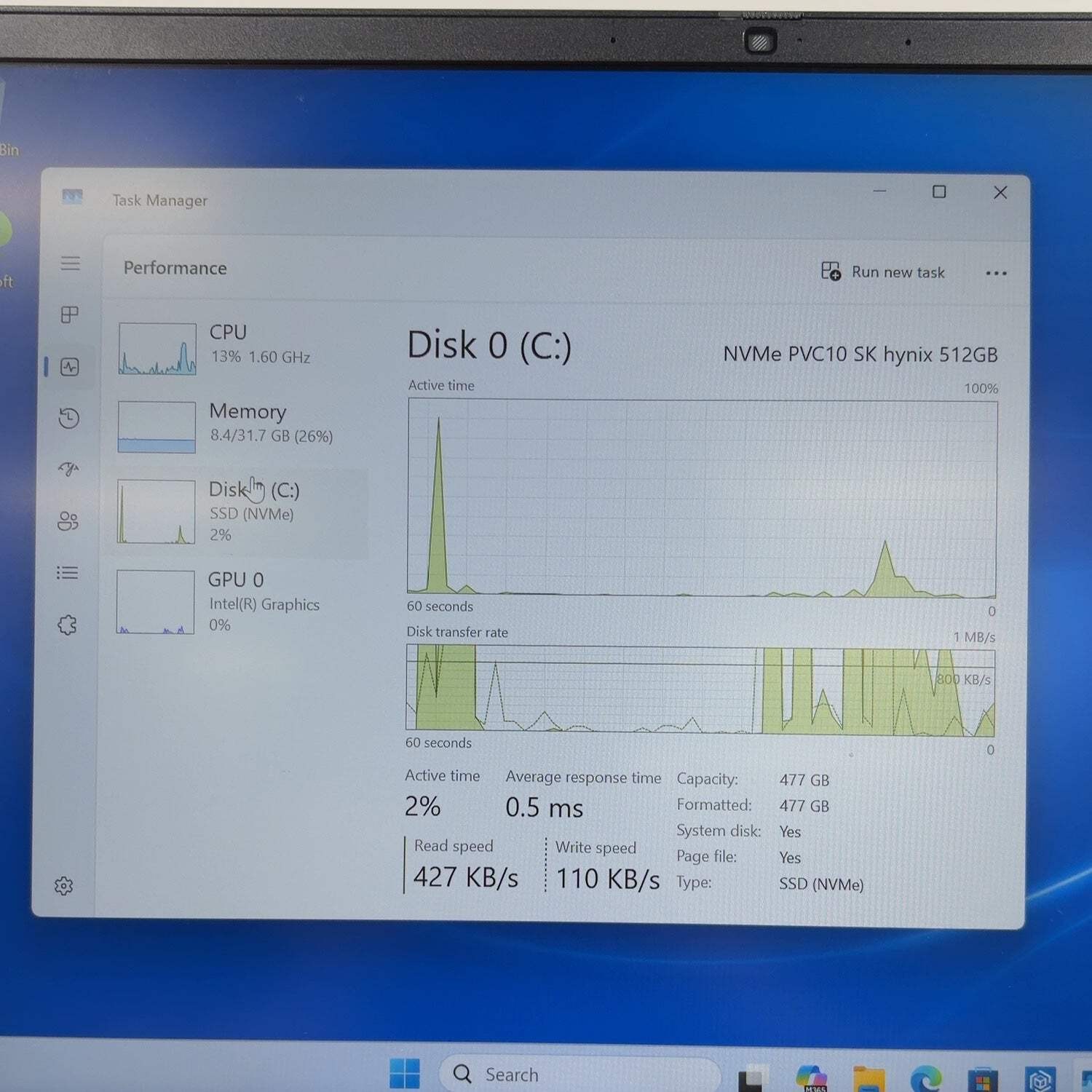This screenshot has width=1092, height=1092.
Task: Open the Details page icon
Action: click(x=67, y=573)
